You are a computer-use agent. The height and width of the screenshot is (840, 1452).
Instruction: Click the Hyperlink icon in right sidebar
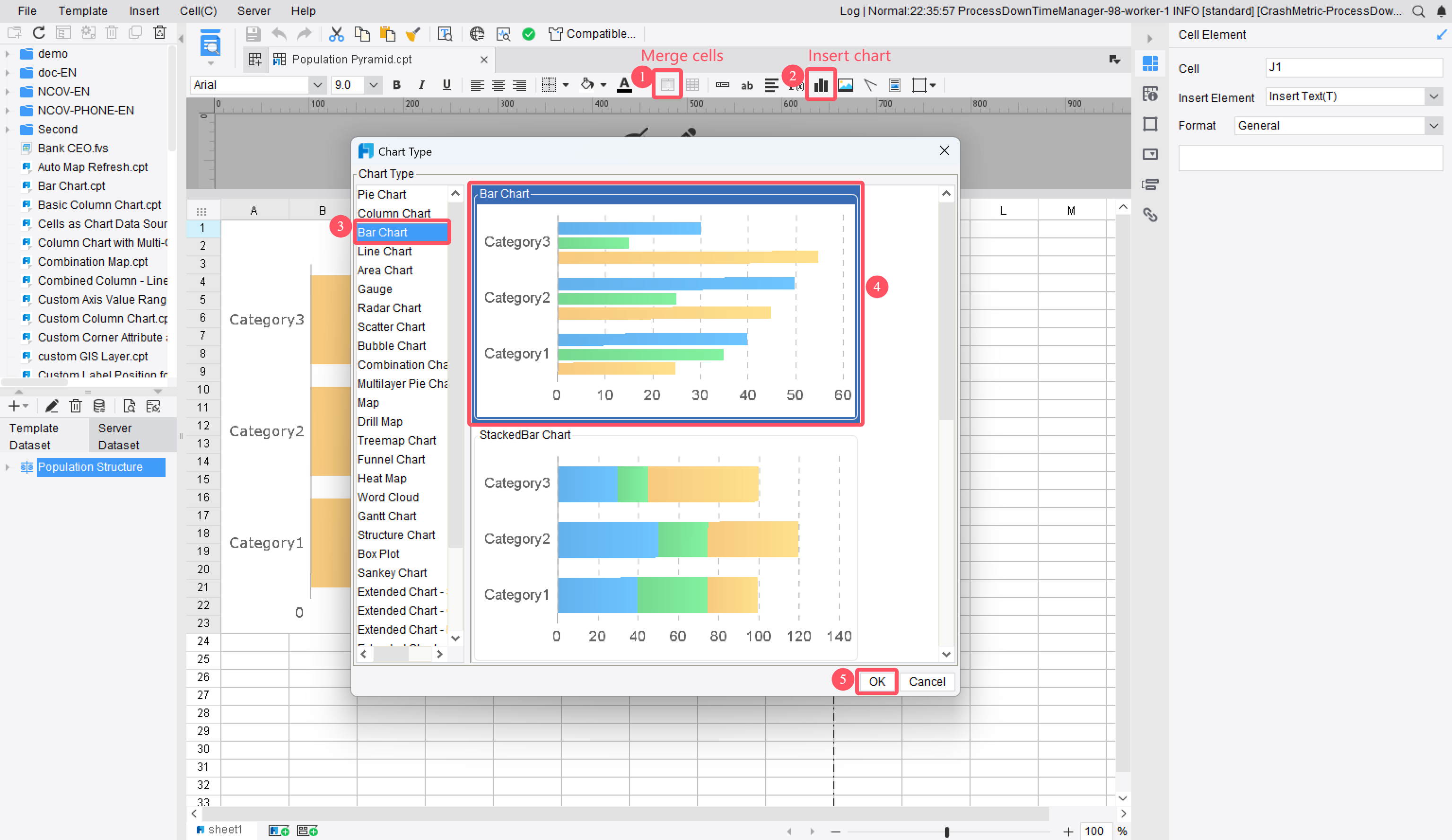[x=1150, y=215]
